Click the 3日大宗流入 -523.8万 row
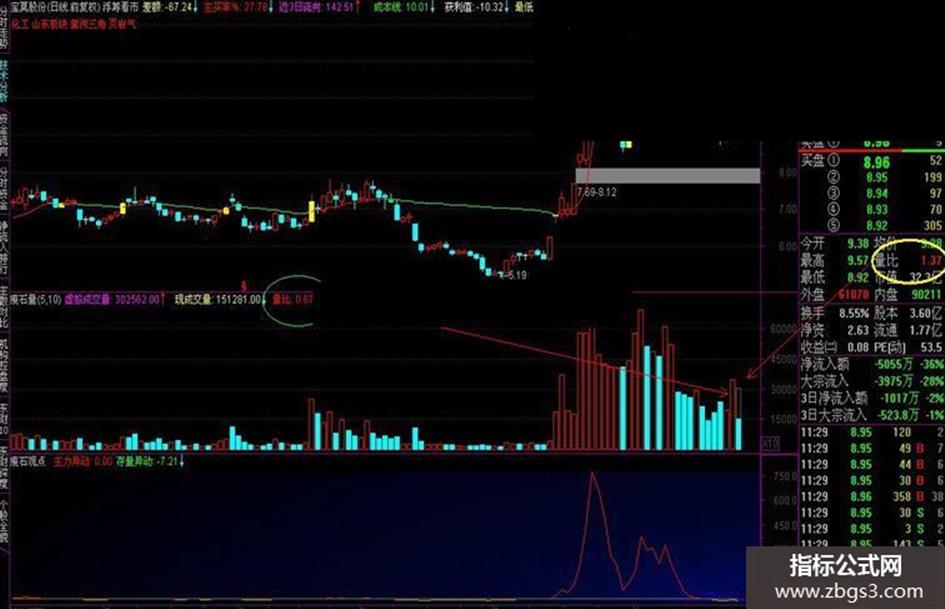The width and height of the screenshot is (945, 609). coord(871,415)
